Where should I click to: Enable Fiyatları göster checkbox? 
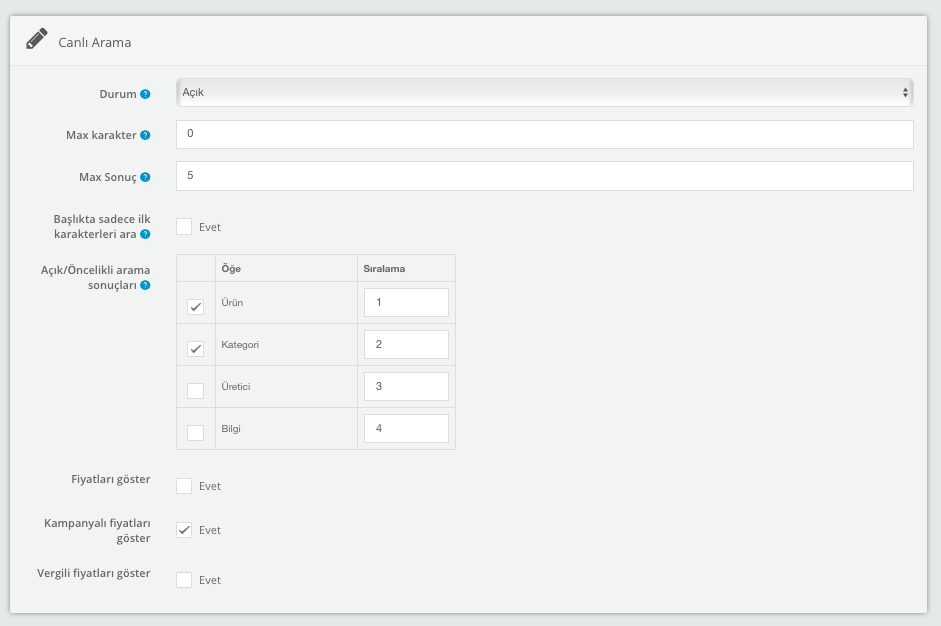[x=184, y=486]
